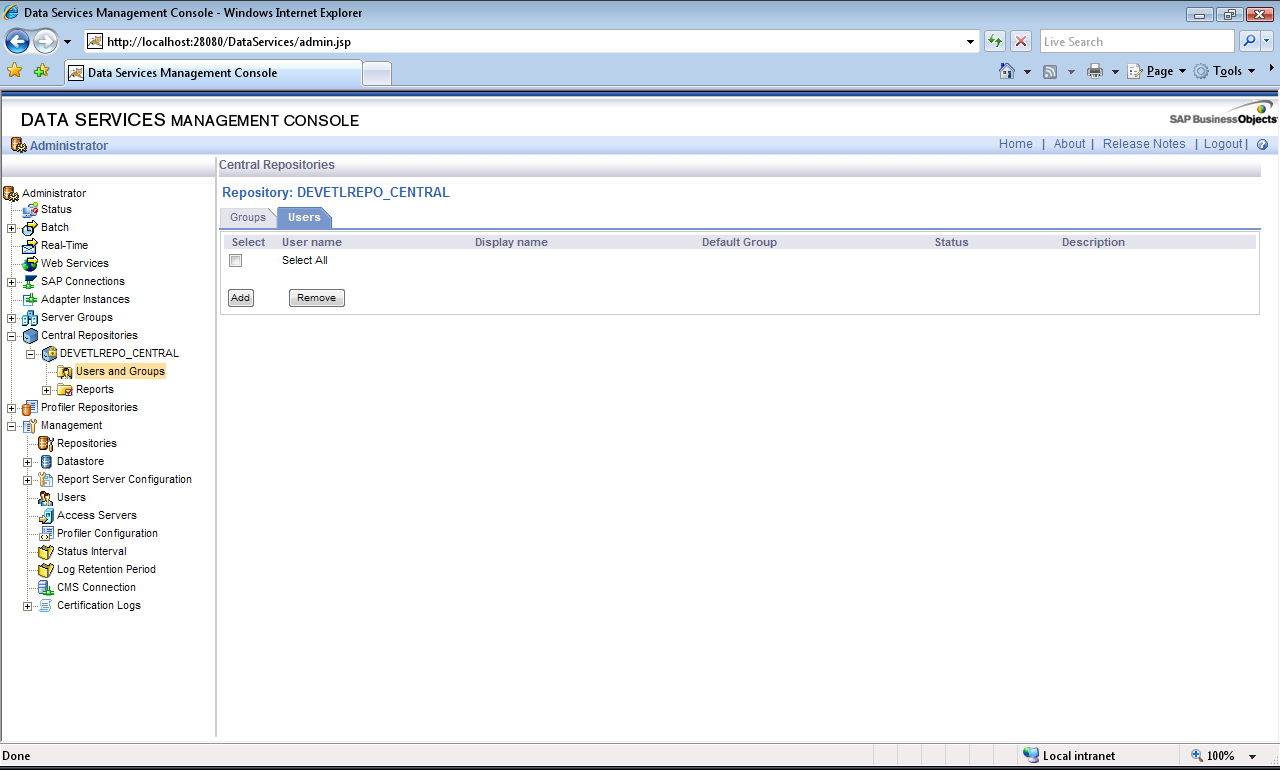The height and width of the screenshot is (770, 1280).
Task: Click the browser Refresh button
Action: pos(995,41)
